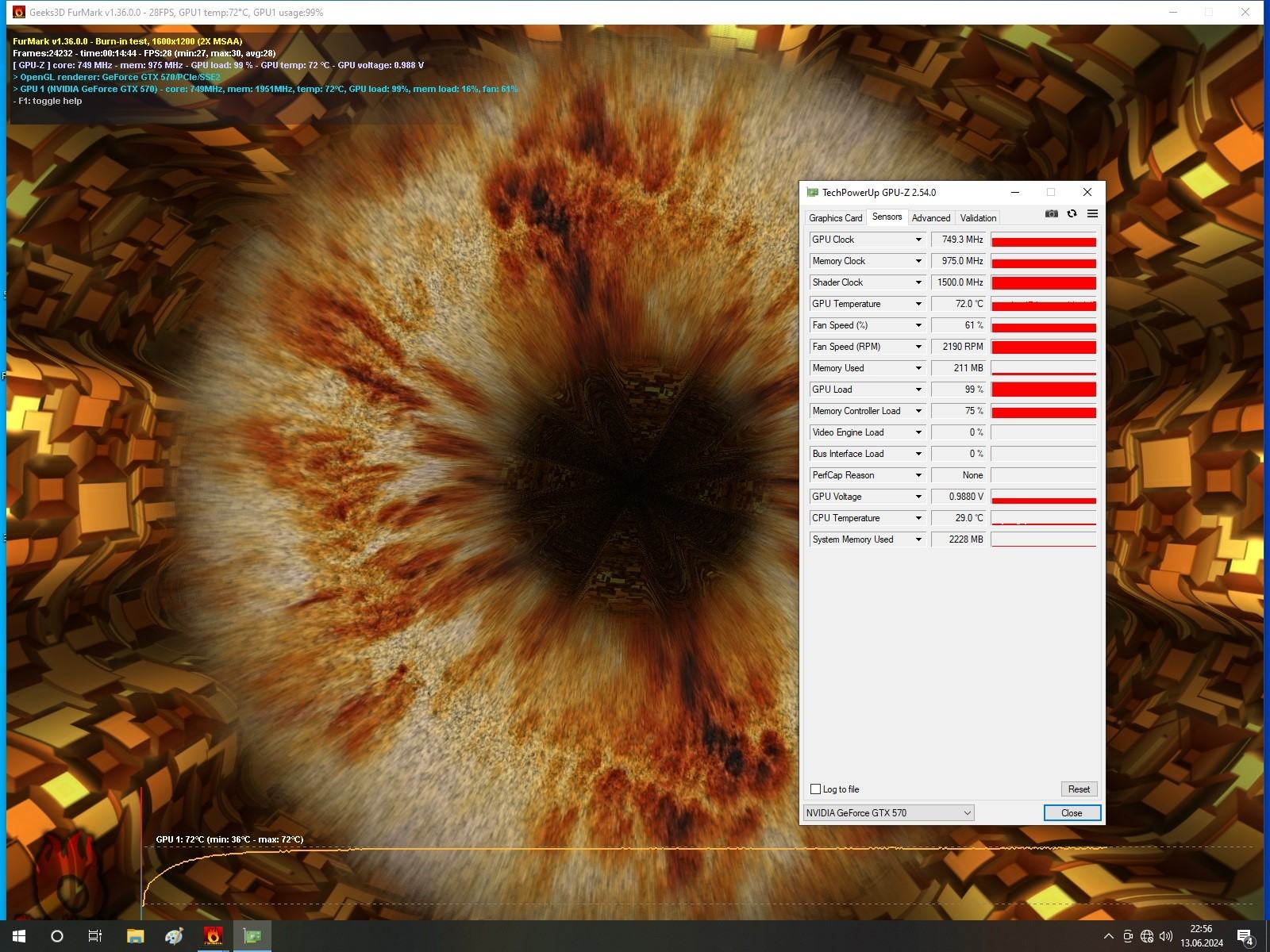The image size is (1270, 952).
Task: Open Task View on the taskbar
Action: coord(95,936)
